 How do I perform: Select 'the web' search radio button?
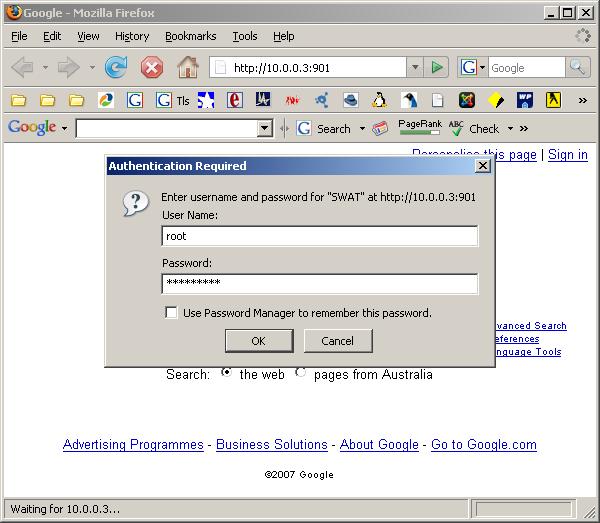[226, 373]
